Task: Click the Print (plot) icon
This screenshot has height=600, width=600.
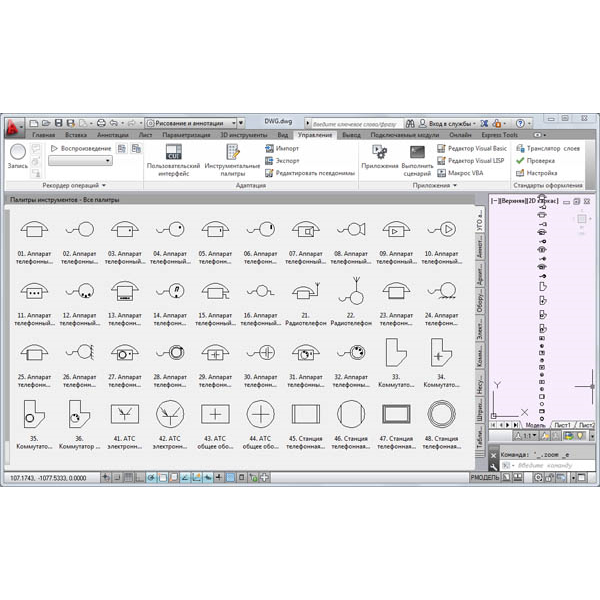Action: pos(101,123)
